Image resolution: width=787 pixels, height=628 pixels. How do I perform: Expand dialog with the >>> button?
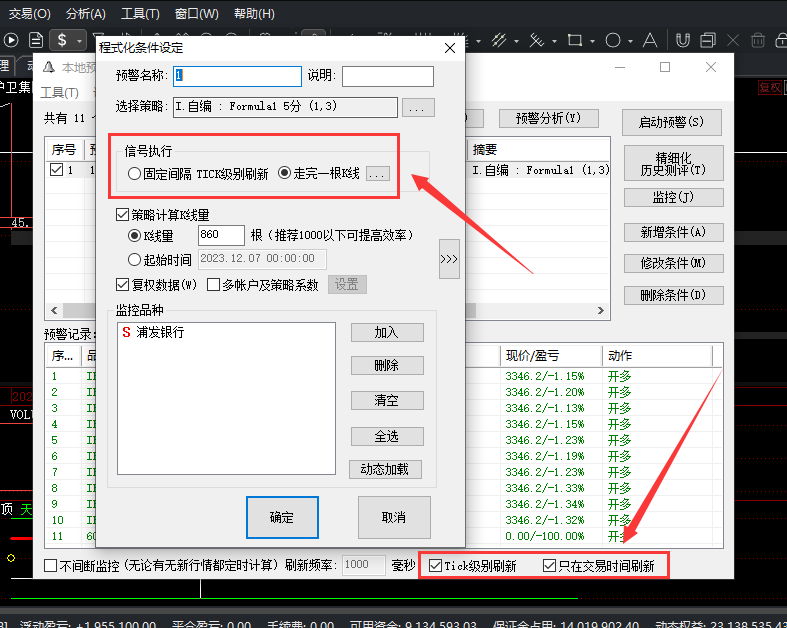(449, 259)
